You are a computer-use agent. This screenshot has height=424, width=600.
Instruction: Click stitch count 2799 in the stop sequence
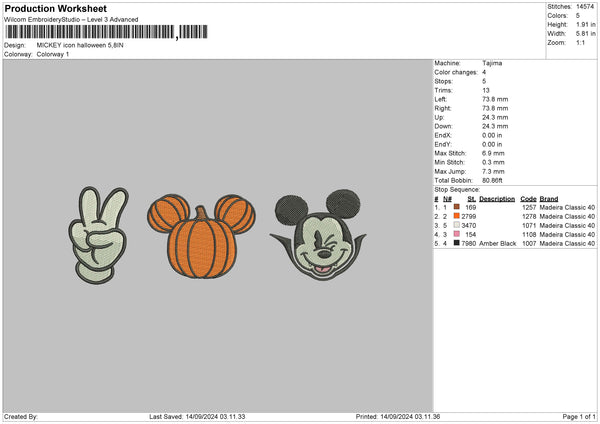pyautogui.click(x=469, y=217)
